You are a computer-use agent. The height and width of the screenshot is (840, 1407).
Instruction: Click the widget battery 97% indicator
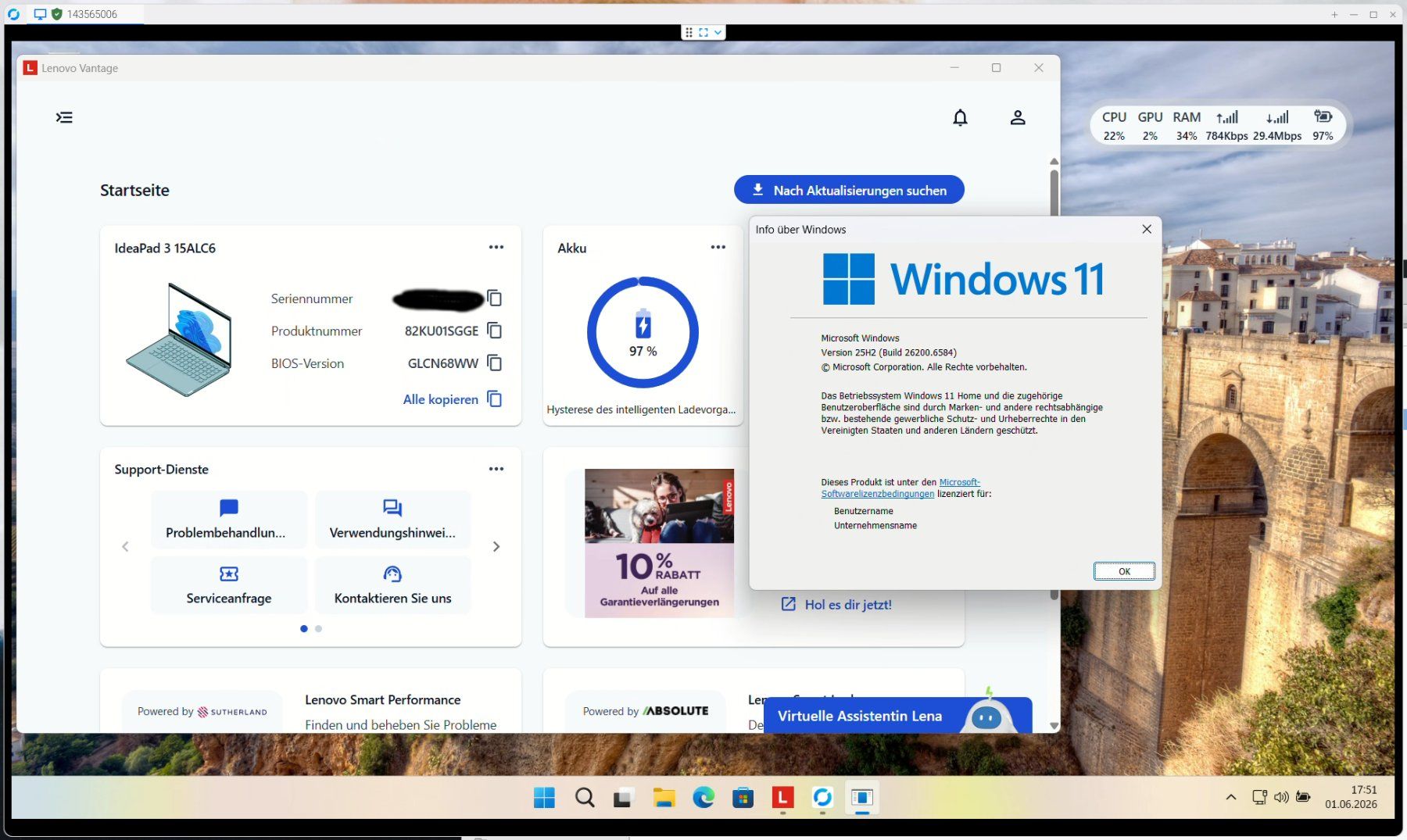tap(1323, 125)
